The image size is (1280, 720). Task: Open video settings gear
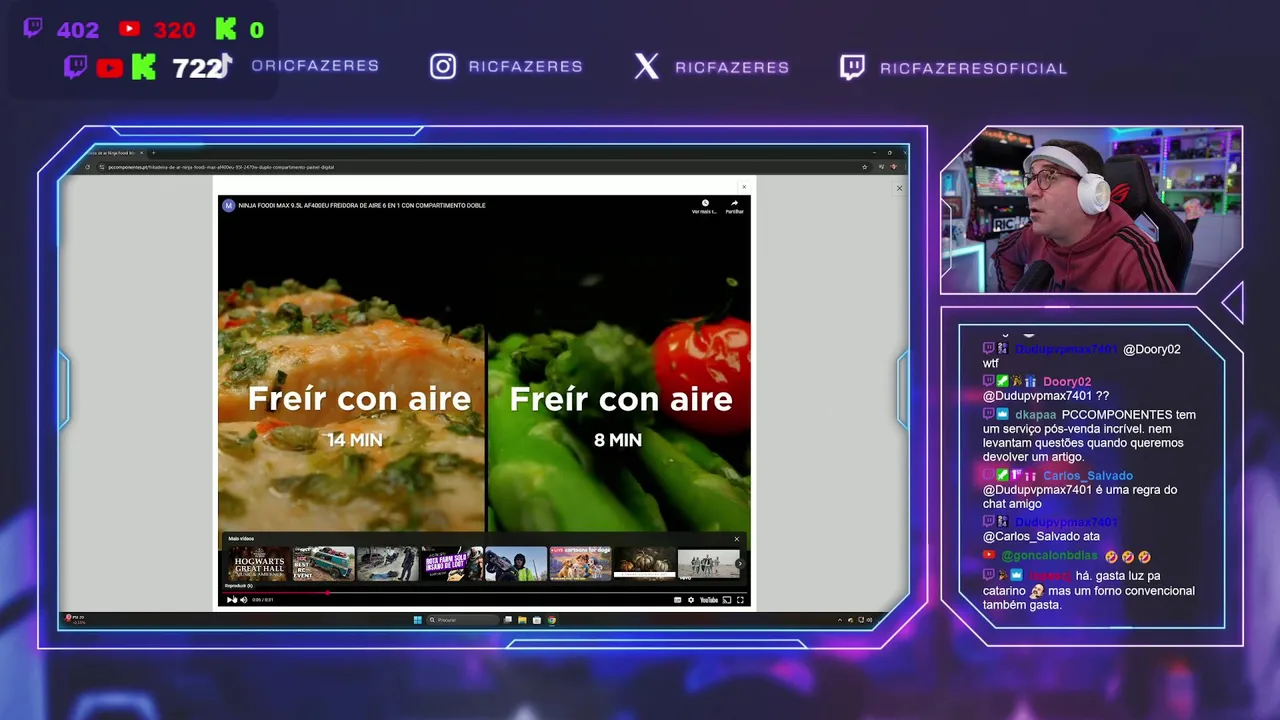click(690, 600)
